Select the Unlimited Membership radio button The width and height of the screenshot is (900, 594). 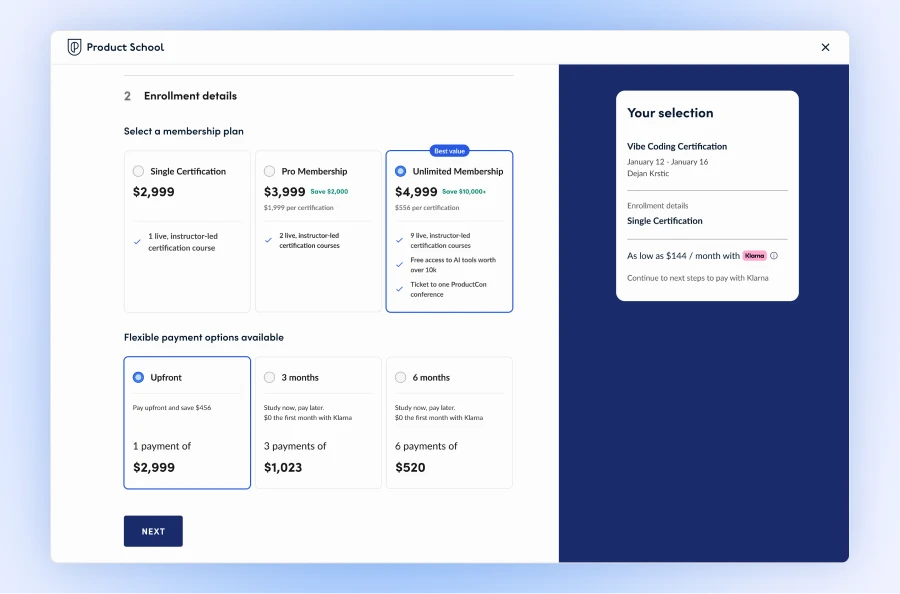tap(401, 171)
